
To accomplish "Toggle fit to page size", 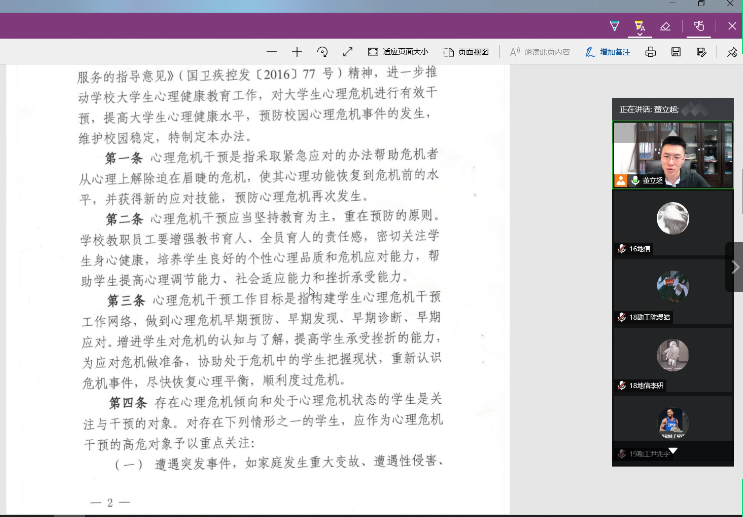I will (x=397, y=51).
